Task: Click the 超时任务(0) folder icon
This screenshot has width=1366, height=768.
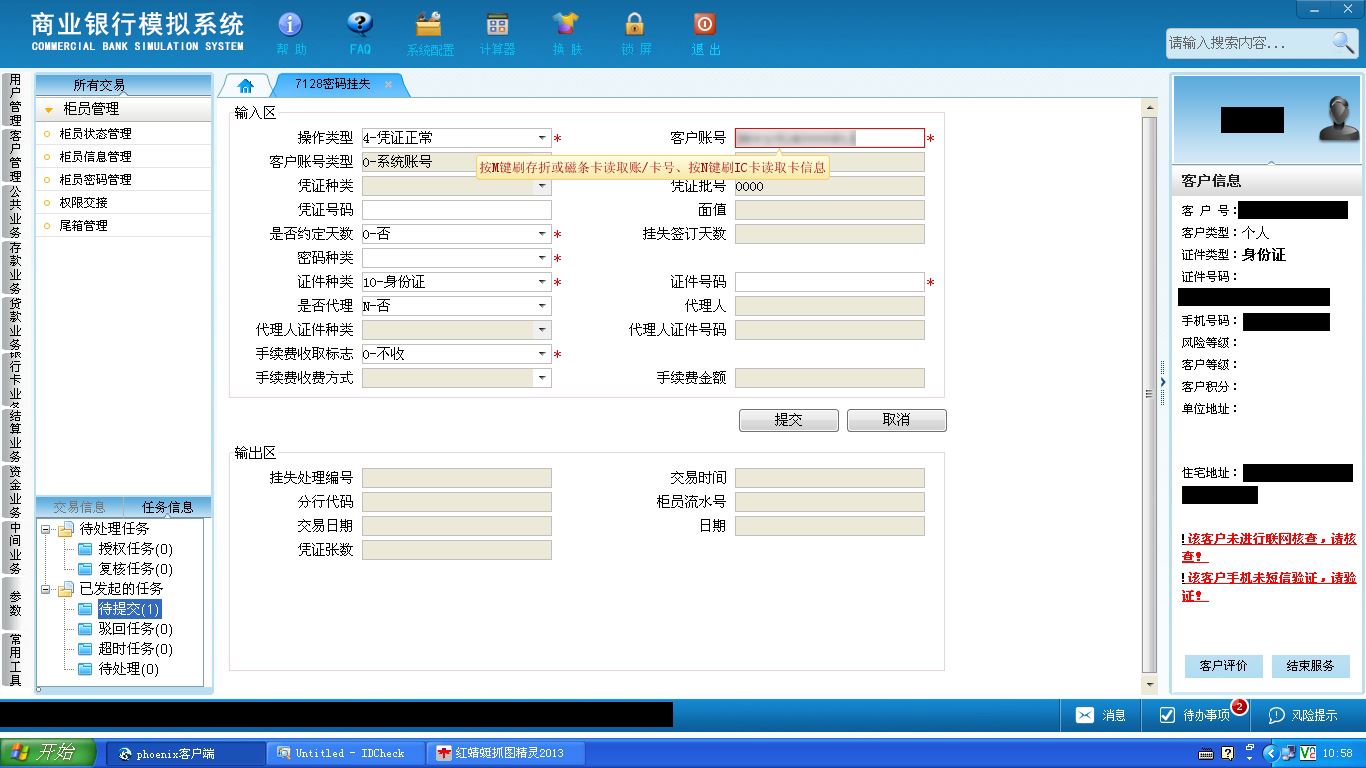Action: click(x=85, y=649)
